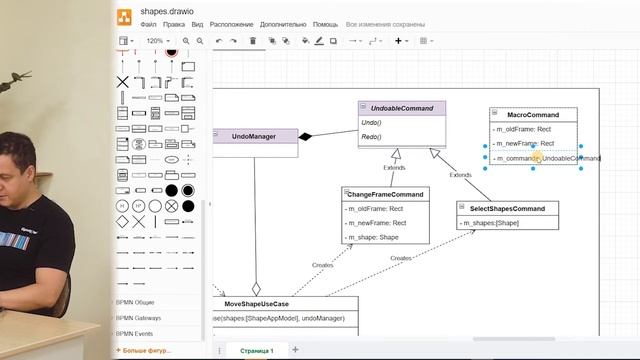Click the draw.io orange logo icon

pos(124,17)
